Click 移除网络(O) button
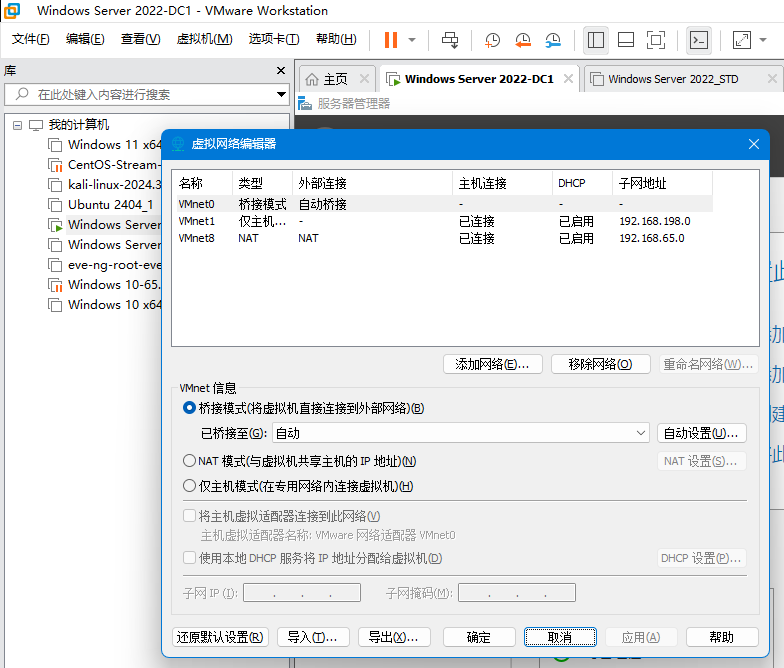784x668 pixels. coord(600,364)
